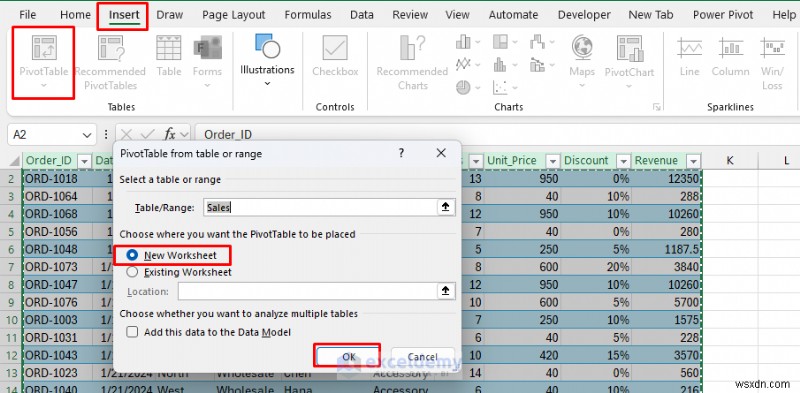Expand the PivotChart dropdown arrow
This screenshot has width=800, height=393.
[629, 86]
